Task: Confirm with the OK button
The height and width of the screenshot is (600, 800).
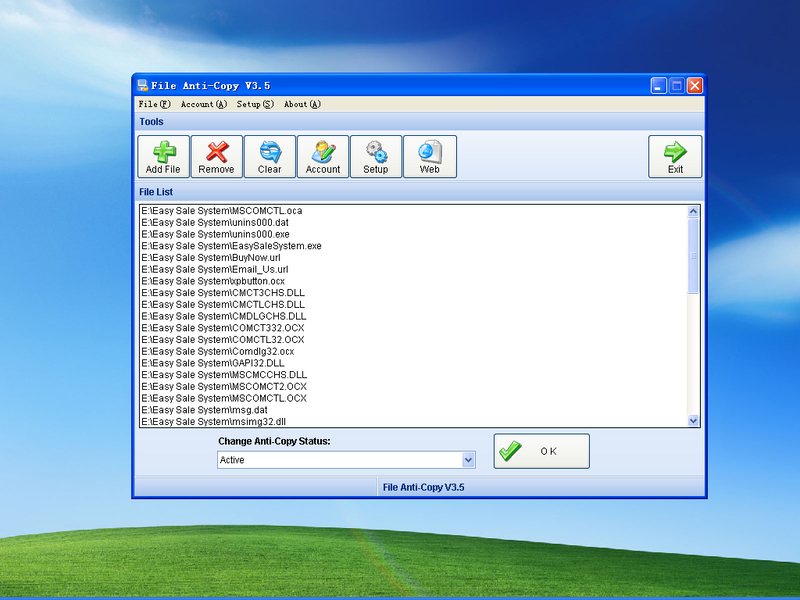Action: click(541, 451)
